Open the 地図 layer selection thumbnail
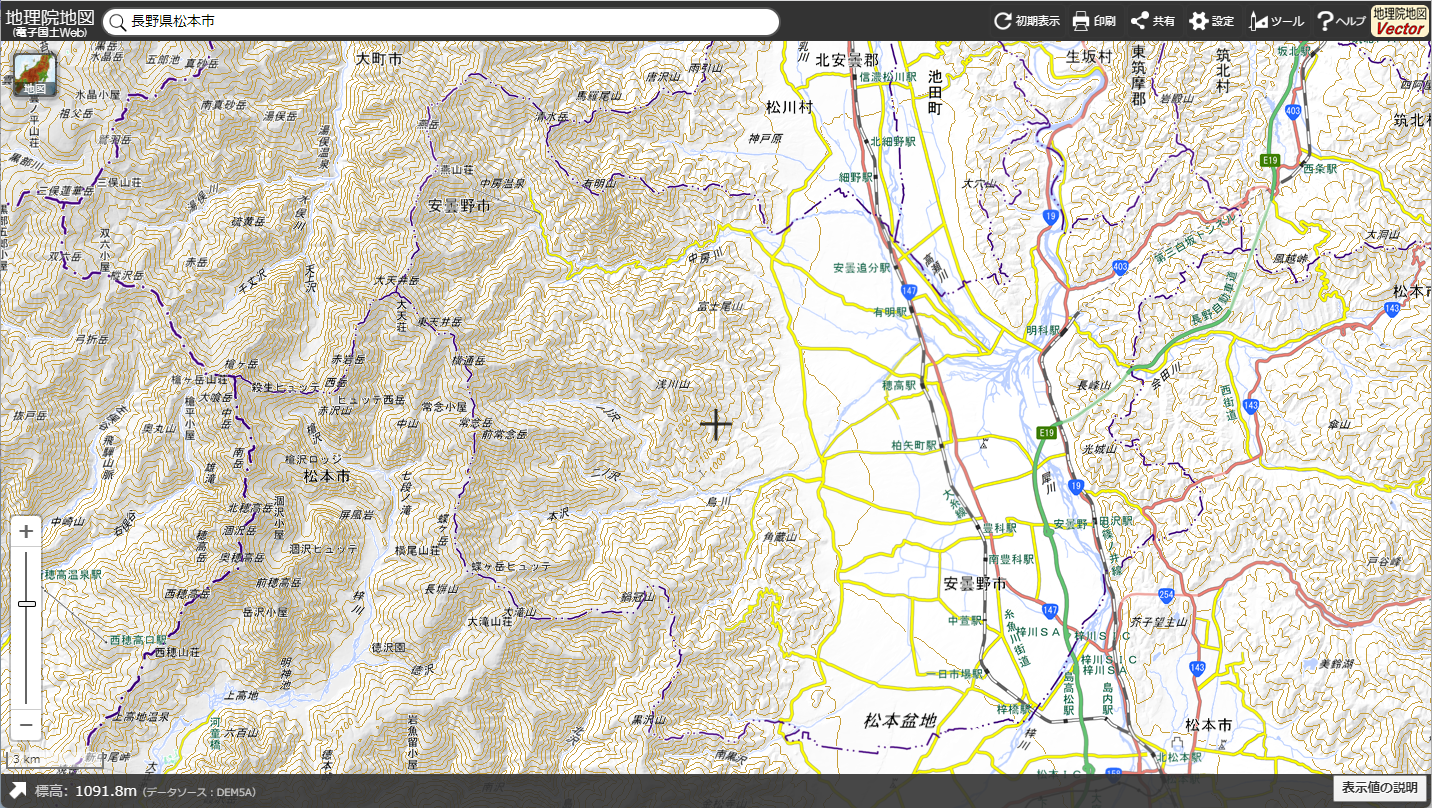This screenshot has width=1432, height=808. [x=35, y=75]
